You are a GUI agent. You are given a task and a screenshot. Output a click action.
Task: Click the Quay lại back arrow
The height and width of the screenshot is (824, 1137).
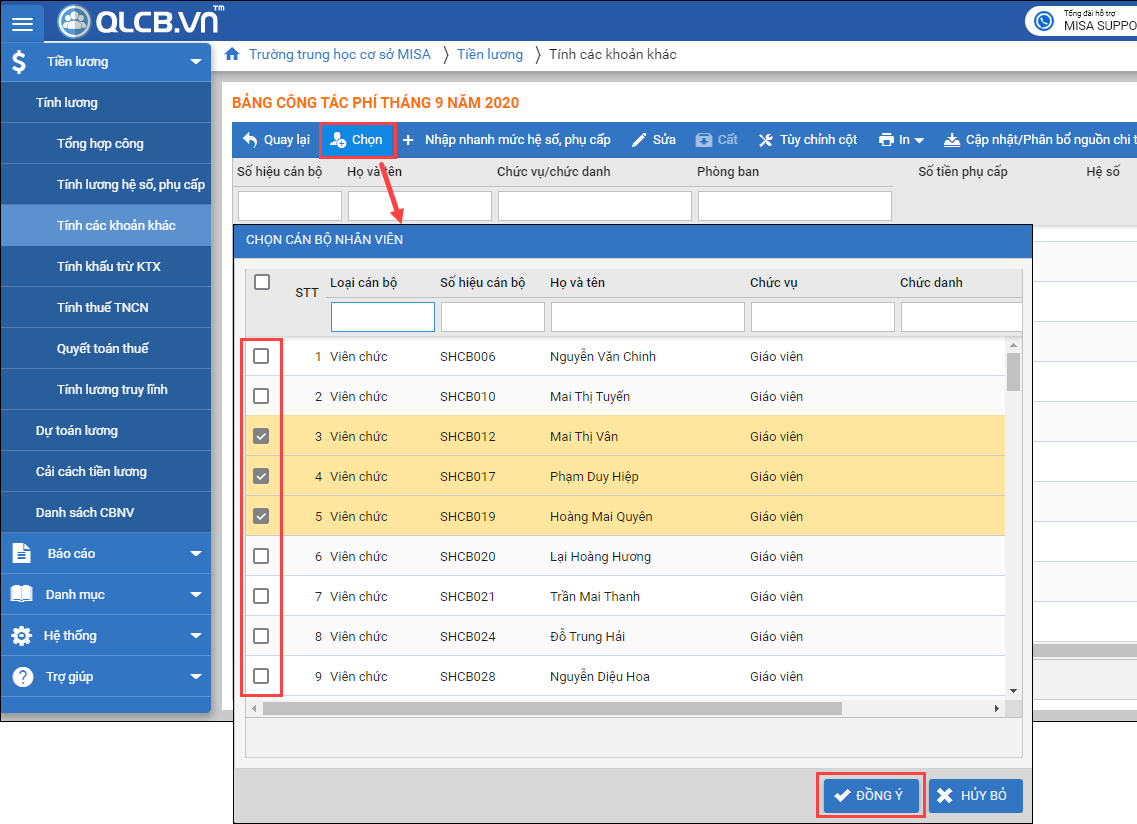pos(250,140)
